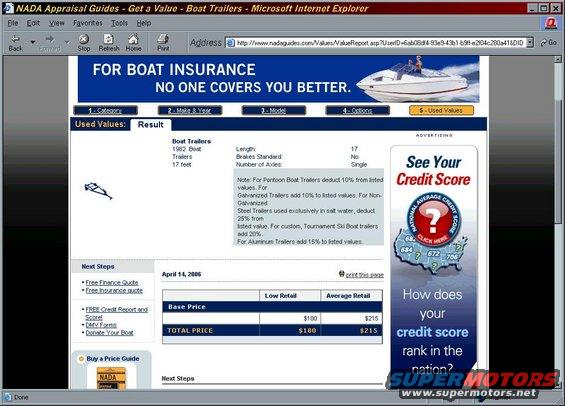Maximize the Internet Explorer window
Viewport: 565px width, 406px height.
coord(544,8)
